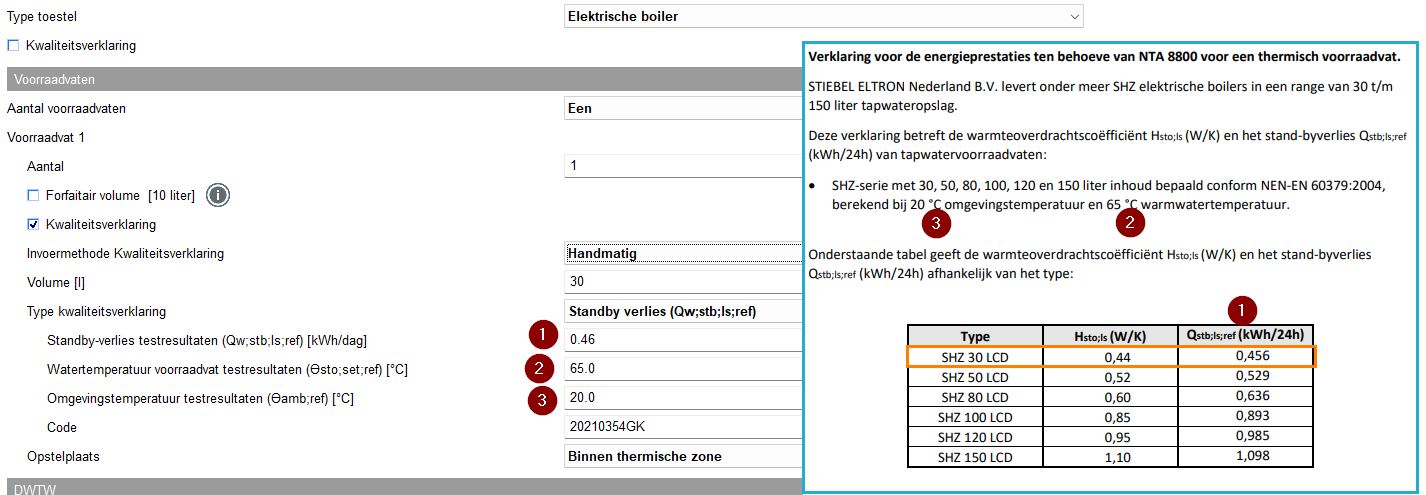Click the Watertemperatuur field showing 65.0

pos(683,369)
